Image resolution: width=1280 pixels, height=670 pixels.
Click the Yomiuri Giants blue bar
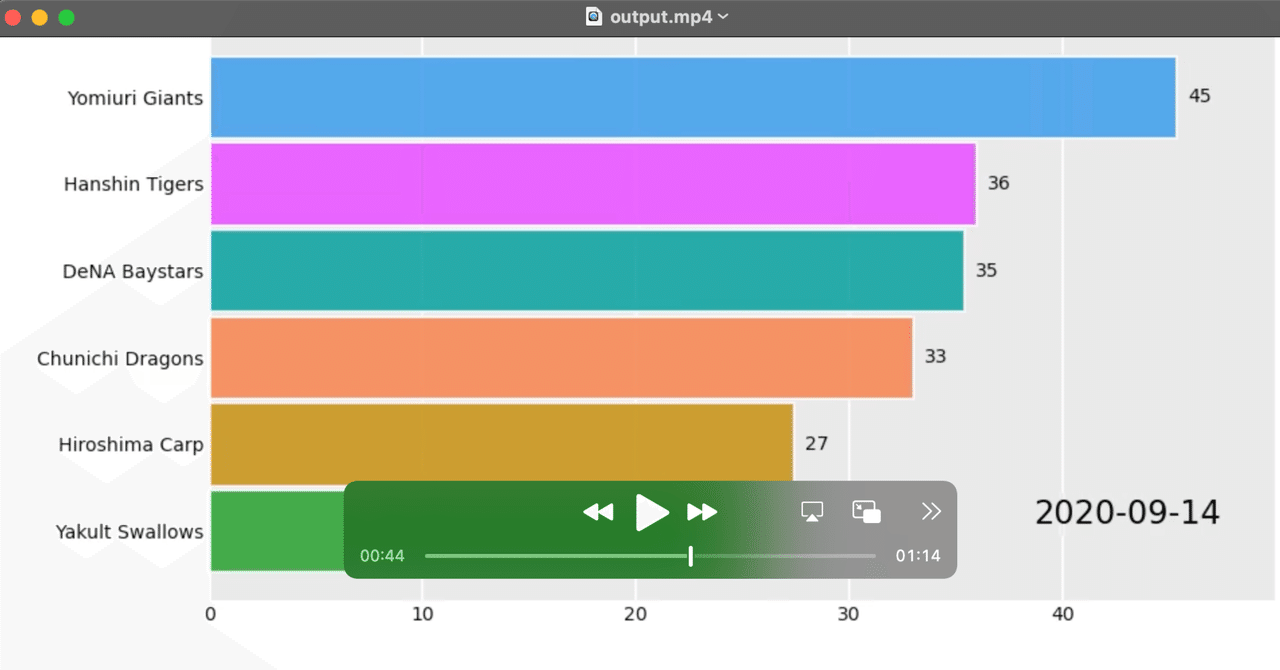pyautogui.click(x=690, y=96)
